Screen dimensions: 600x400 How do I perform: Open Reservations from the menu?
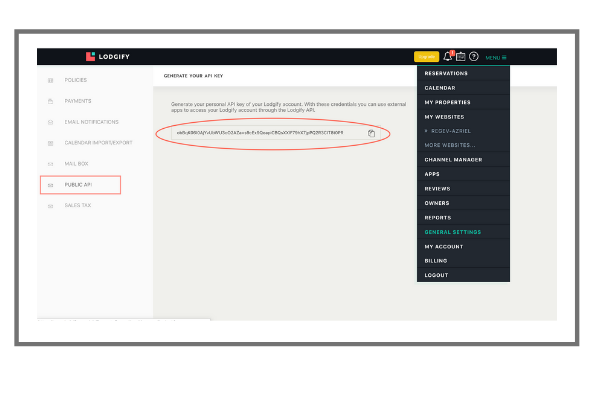click(x=463, y=73)
